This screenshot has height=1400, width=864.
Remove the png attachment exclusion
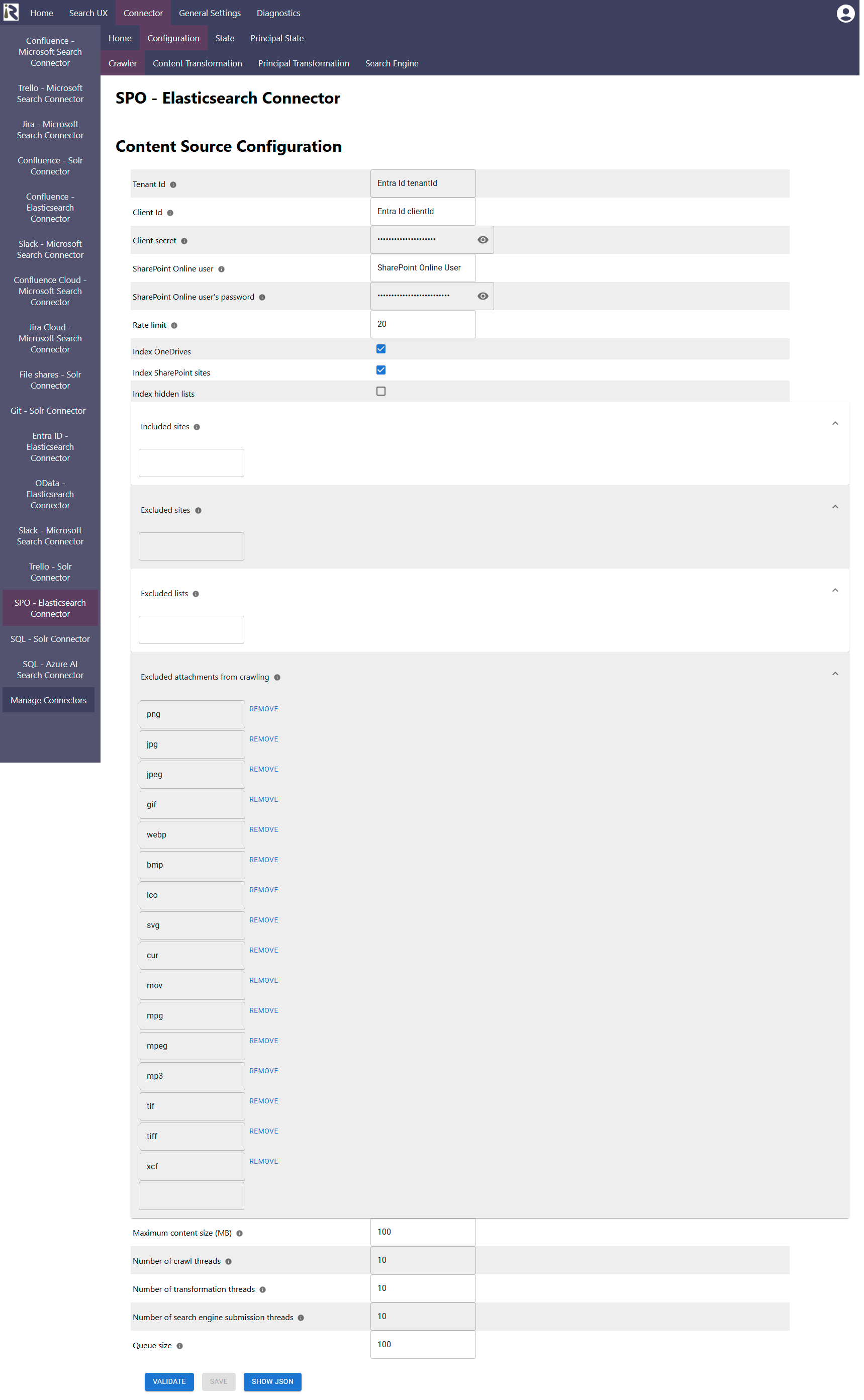coord(264,709)
